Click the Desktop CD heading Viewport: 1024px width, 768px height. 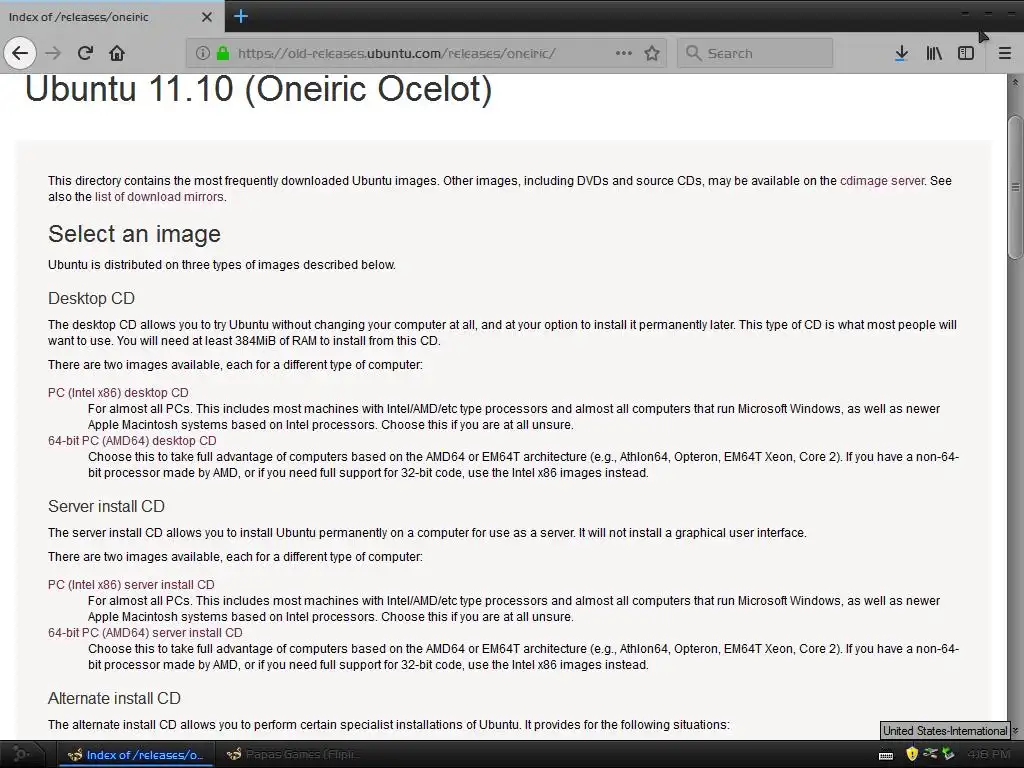pyautogui.click(x=91, y=298)
